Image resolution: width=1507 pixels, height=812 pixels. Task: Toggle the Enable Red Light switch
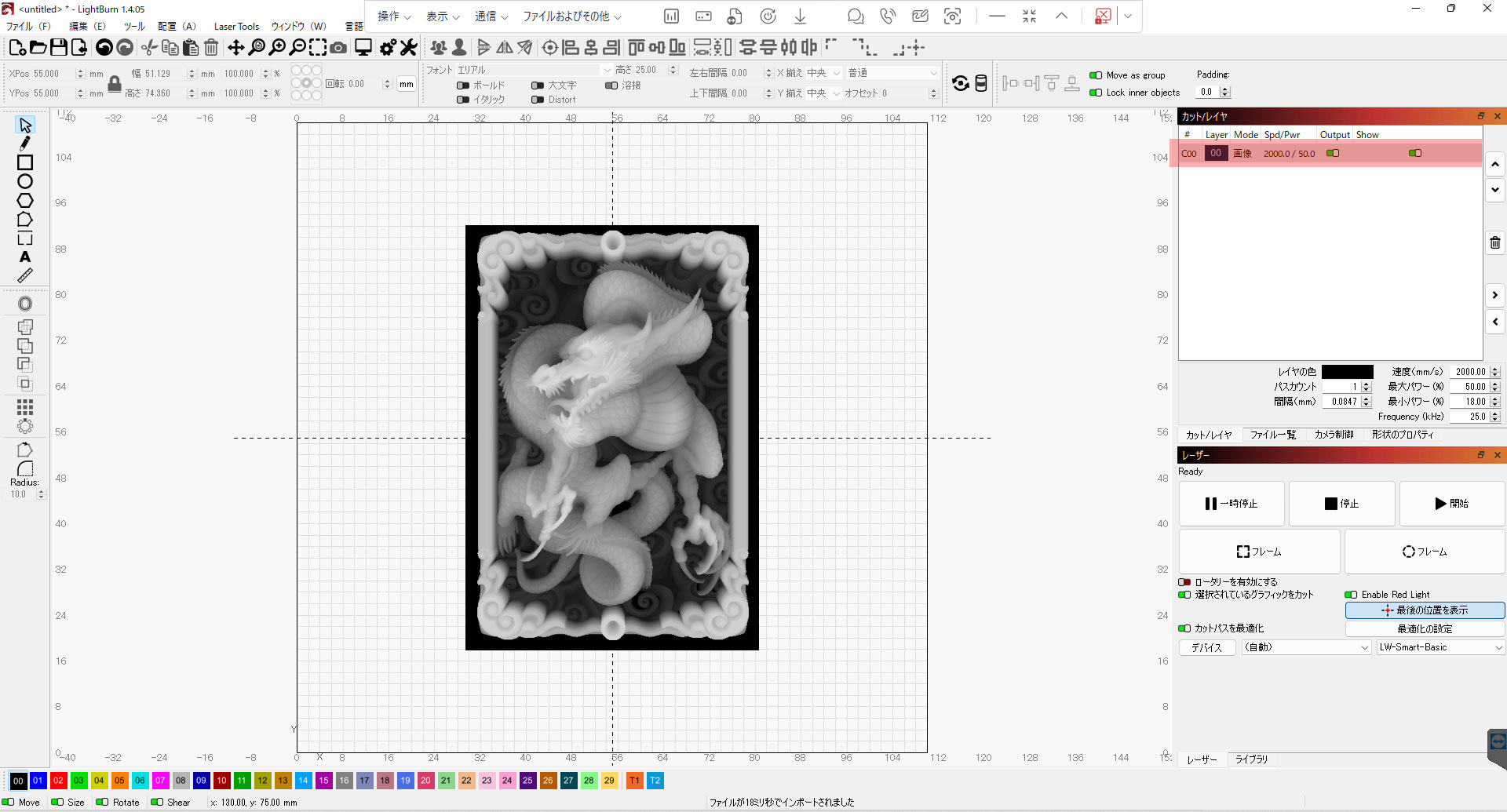coord(1351,595)
